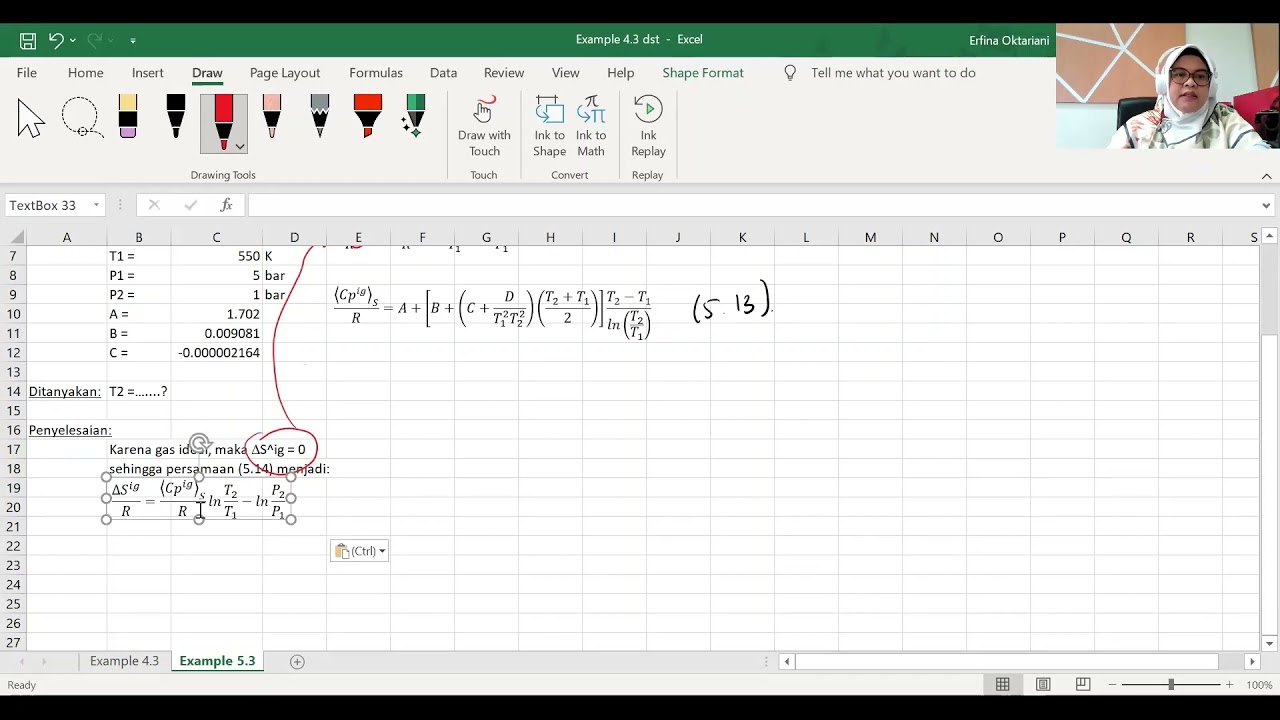Convert ink using Ink to Math
This screenshot has width=1280, height=720.
coord(591,127)
